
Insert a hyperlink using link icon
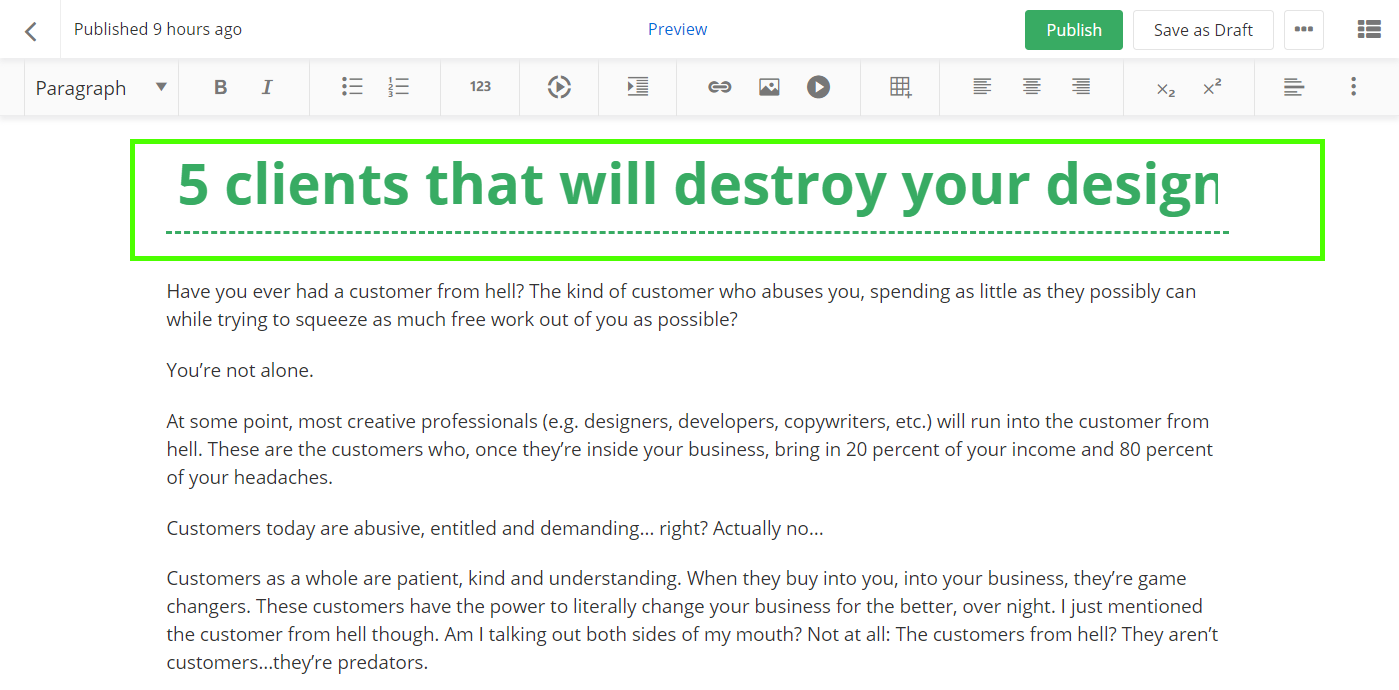point(719,88)
